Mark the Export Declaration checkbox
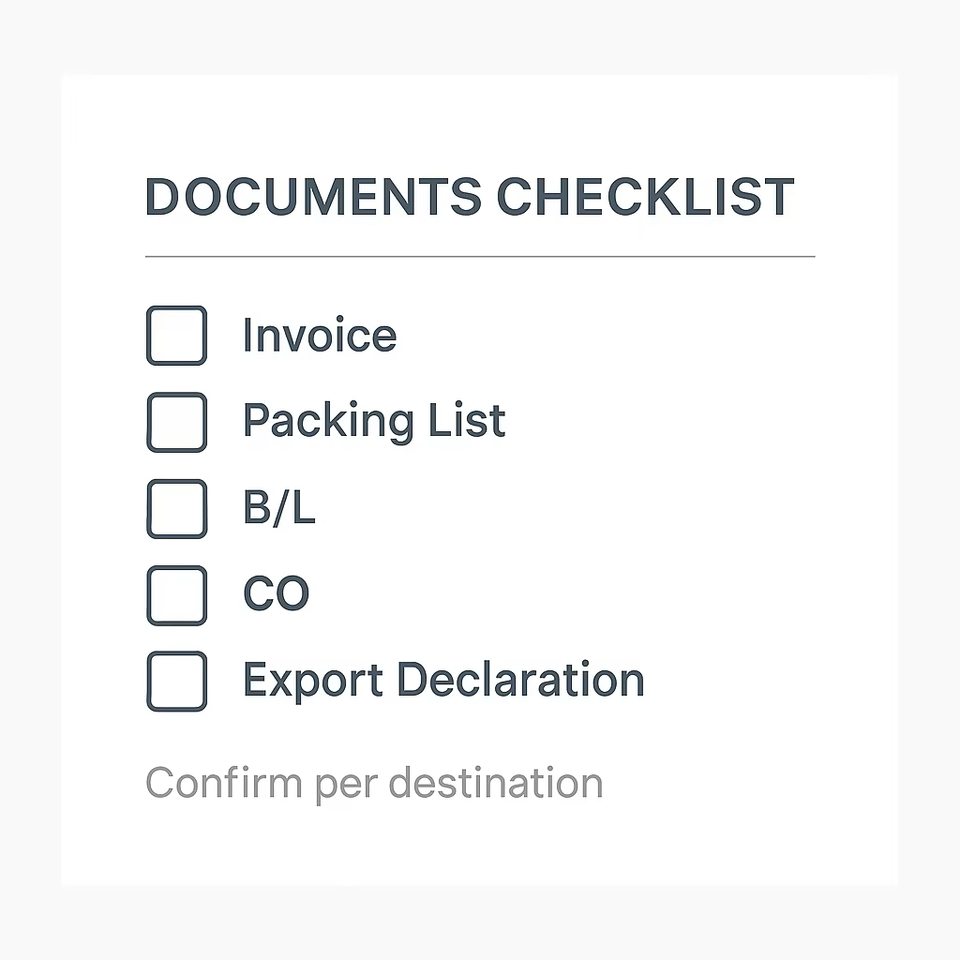 (177, 681)
